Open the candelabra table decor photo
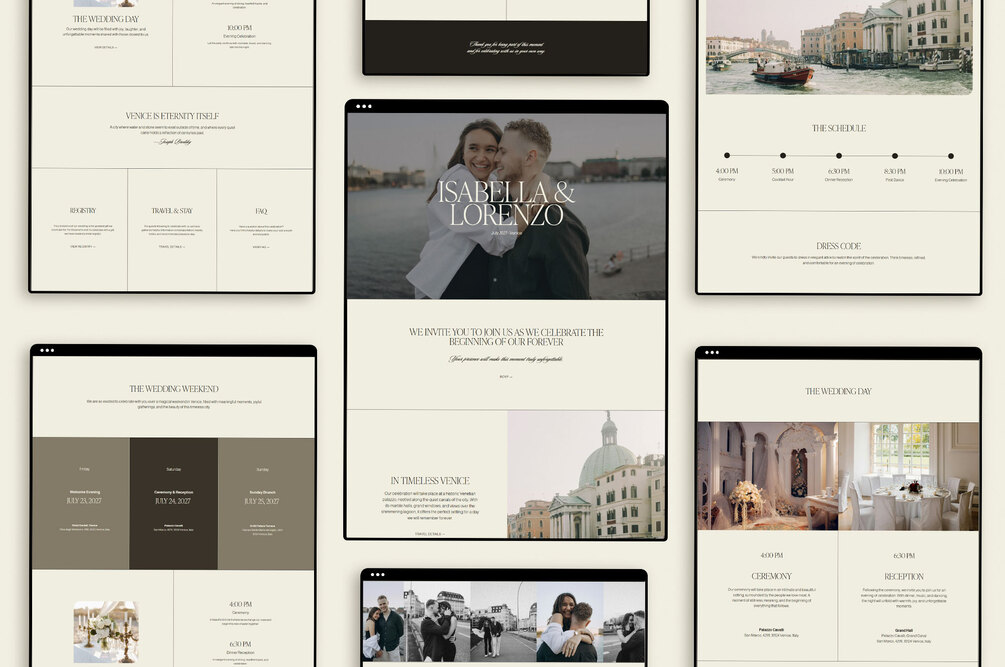Viewport: 1005px width, 667px height. [106, 632]
